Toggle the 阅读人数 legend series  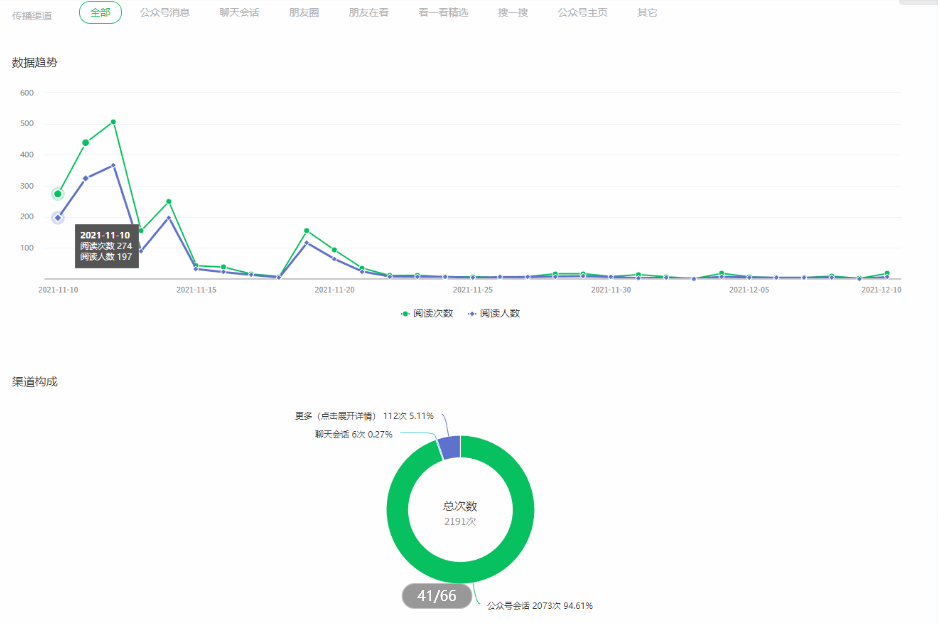click(493, 313)
